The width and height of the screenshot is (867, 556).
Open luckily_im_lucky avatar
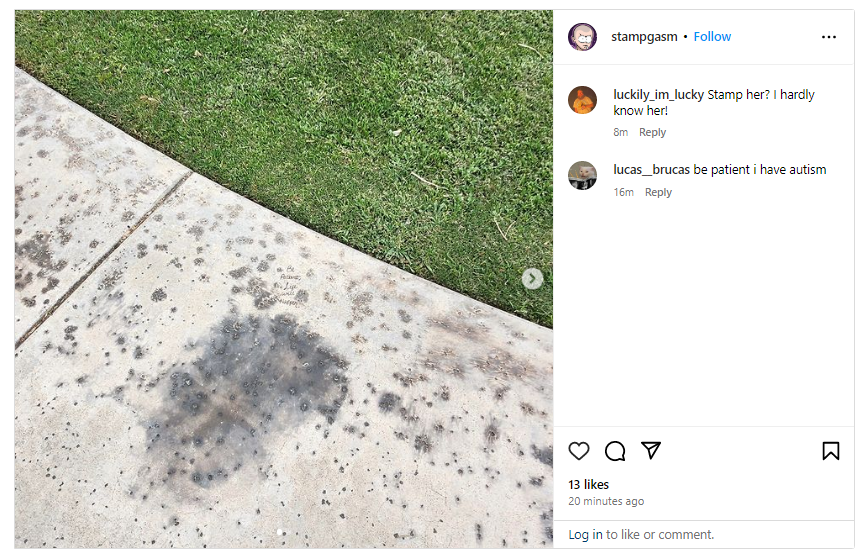tap(582, 100)
